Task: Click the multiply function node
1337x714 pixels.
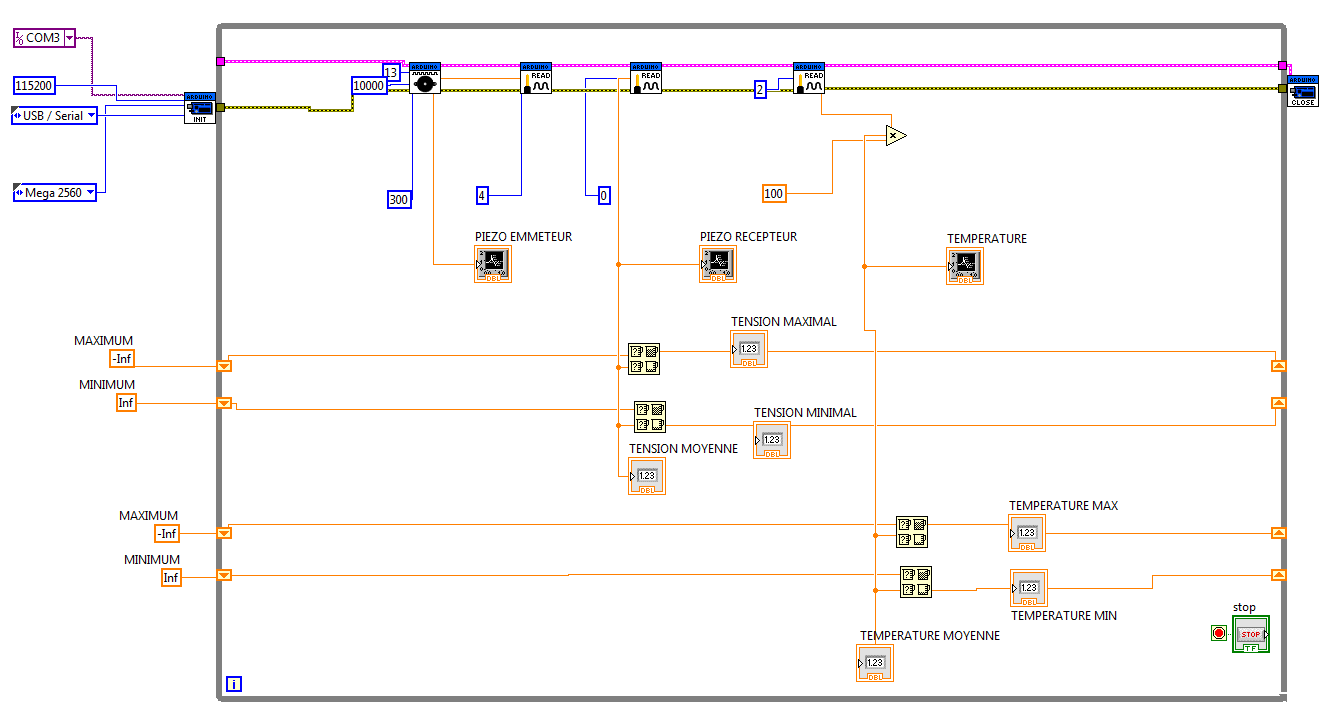Action: tap(896, 135)
